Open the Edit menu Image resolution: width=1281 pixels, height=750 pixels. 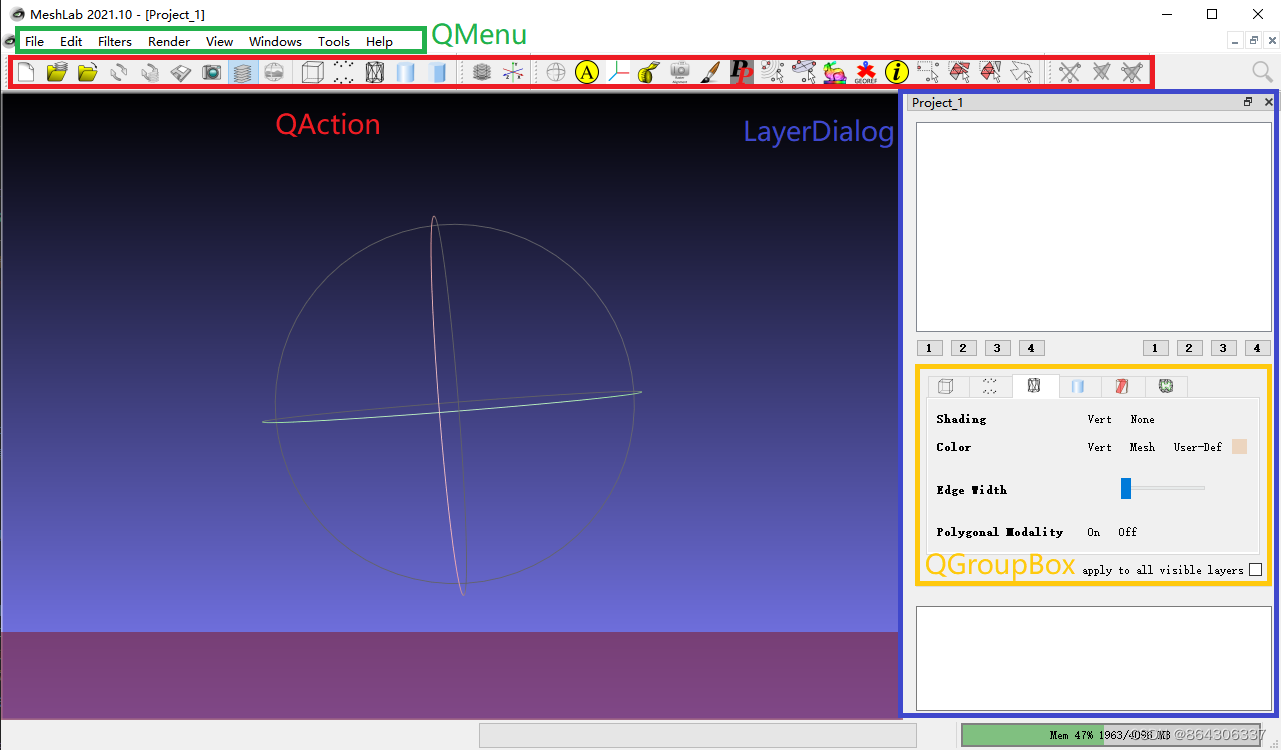coord(71,41)
